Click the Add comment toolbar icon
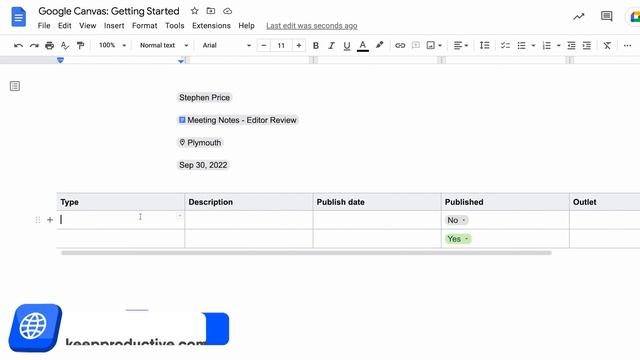This screenshot has width=640, height=360. (x=416, y=45)
